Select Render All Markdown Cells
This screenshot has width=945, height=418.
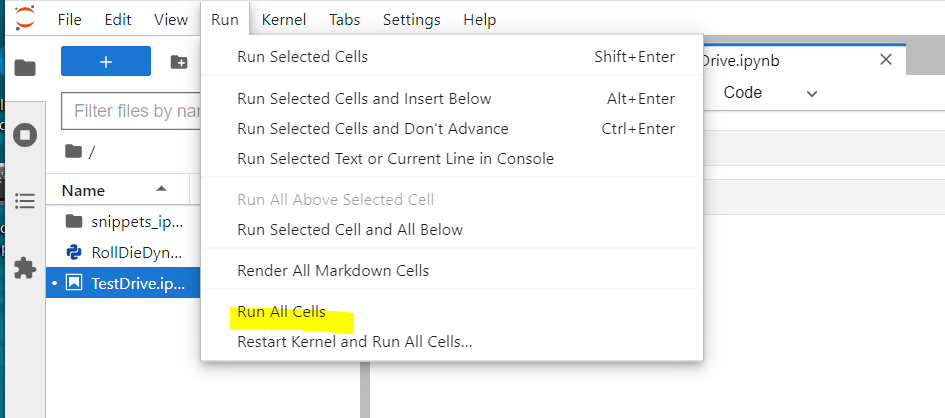pos(333,270)
